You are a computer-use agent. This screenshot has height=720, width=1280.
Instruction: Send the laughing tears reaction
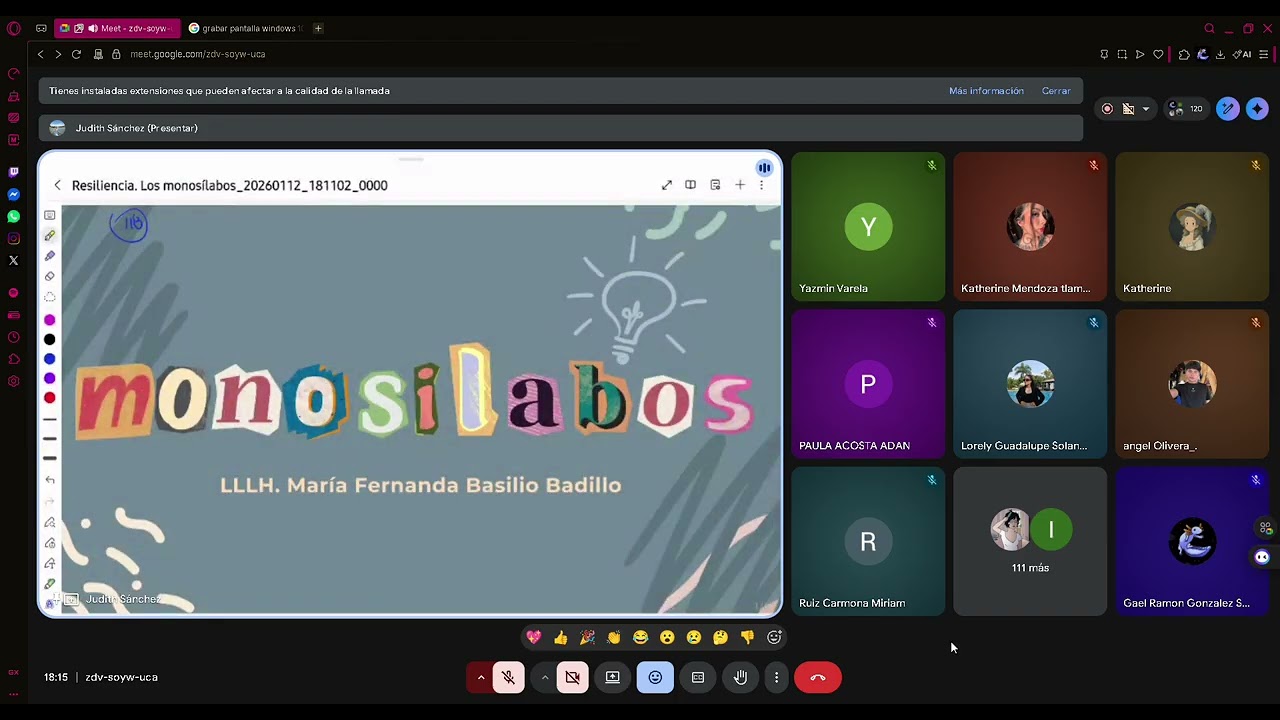point(640,637)
